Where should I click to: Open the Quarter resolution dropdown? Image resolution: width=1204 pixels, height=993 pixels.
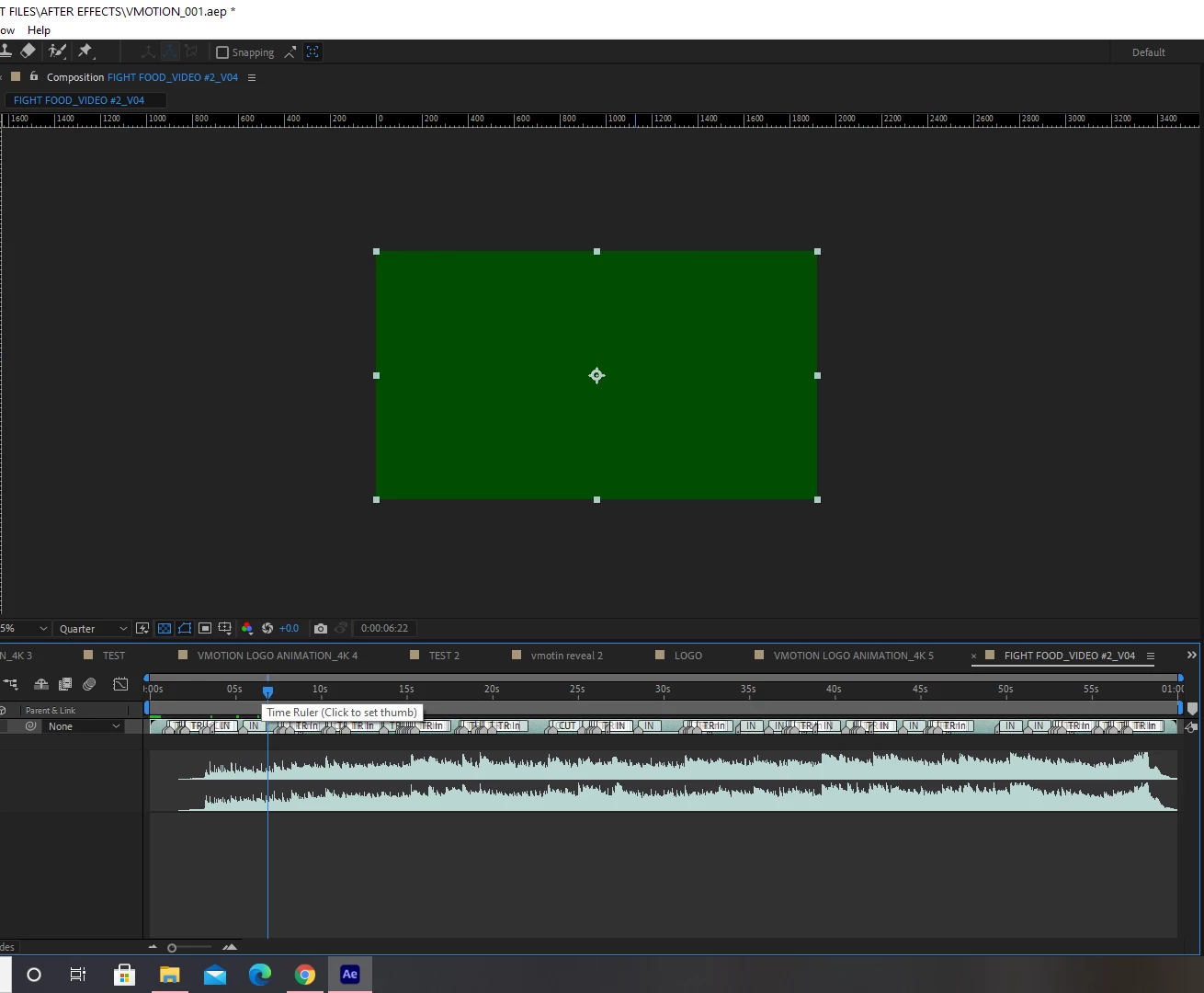[93, 629]
